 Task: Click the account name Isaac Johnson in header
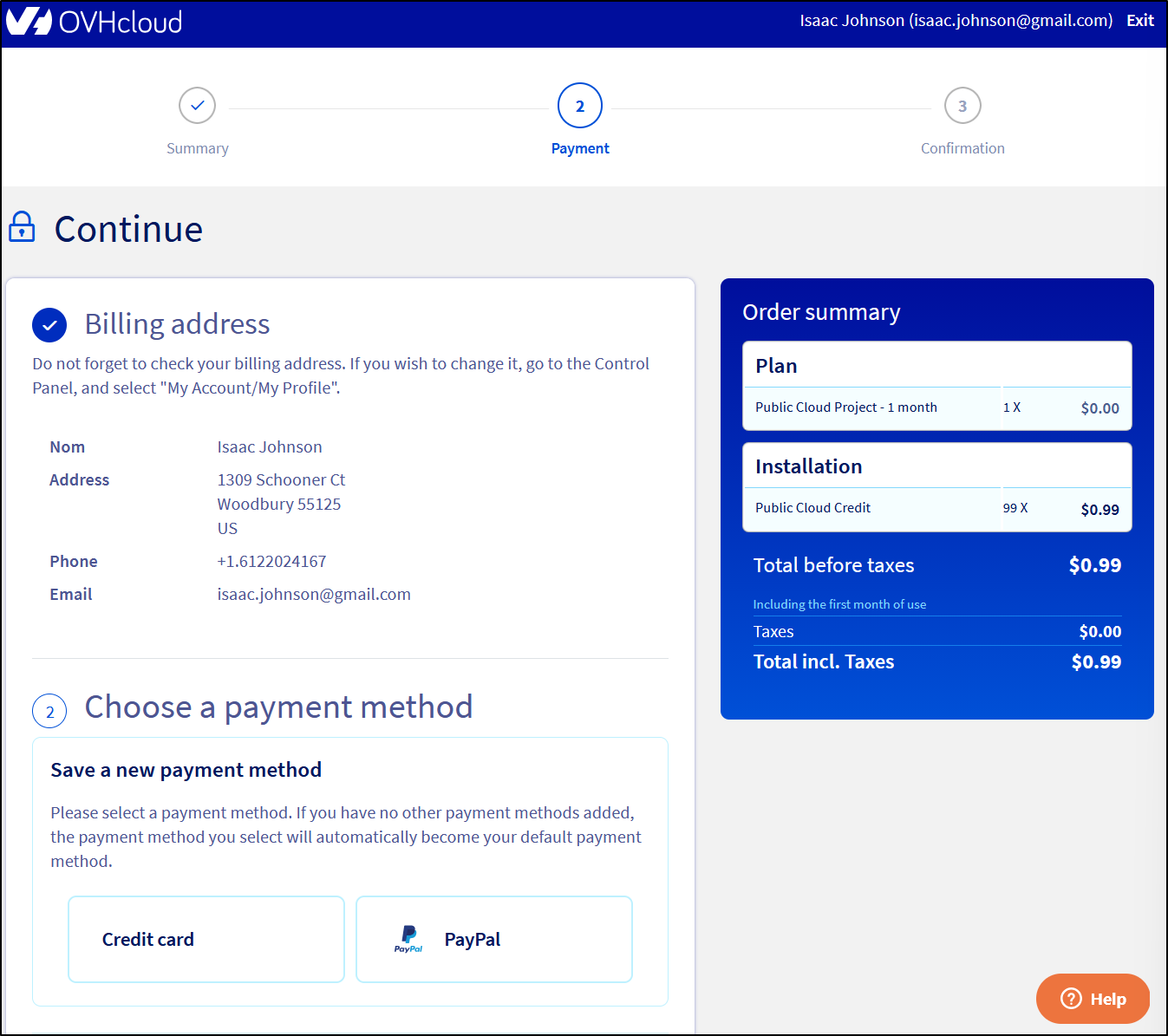[x=956, y=21]
